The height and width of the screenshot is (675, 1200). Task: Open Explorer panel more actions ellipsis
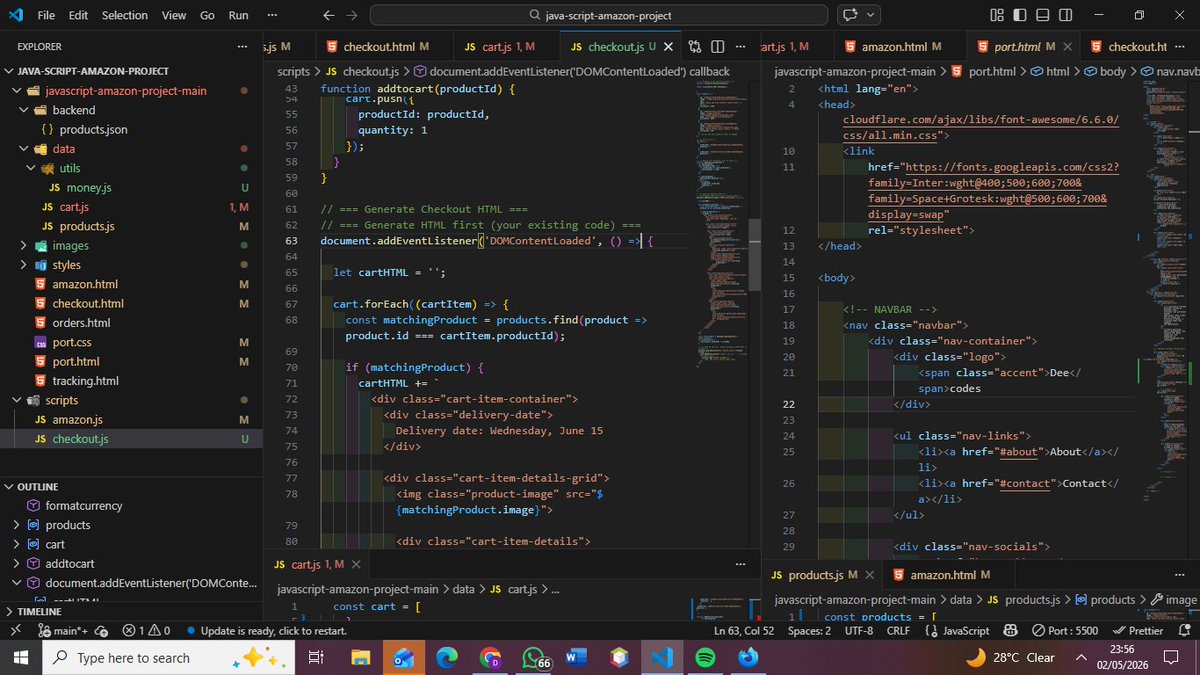pos(243,46)
